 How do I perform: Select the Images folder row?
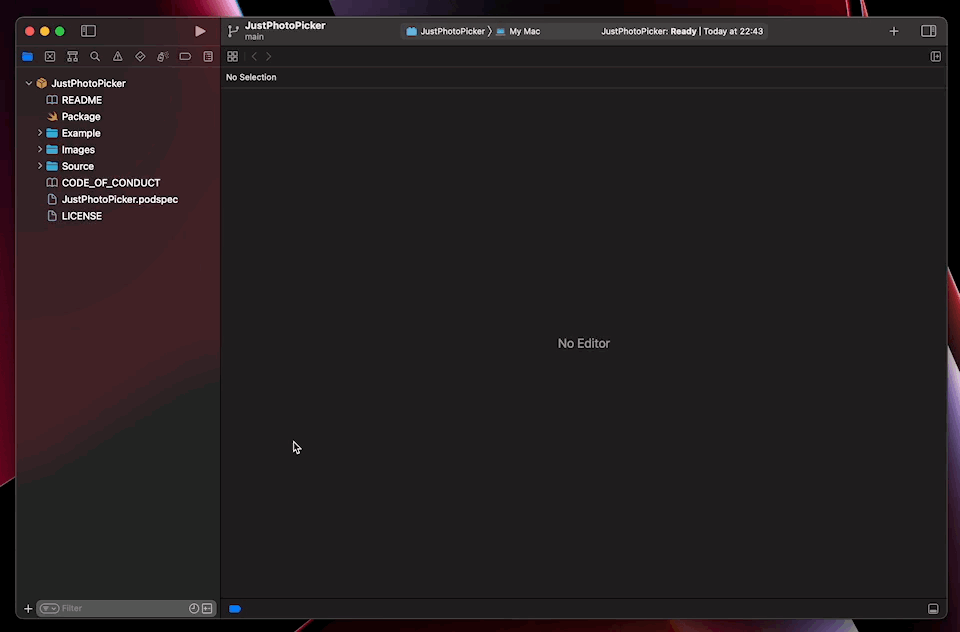coord(118,149)
